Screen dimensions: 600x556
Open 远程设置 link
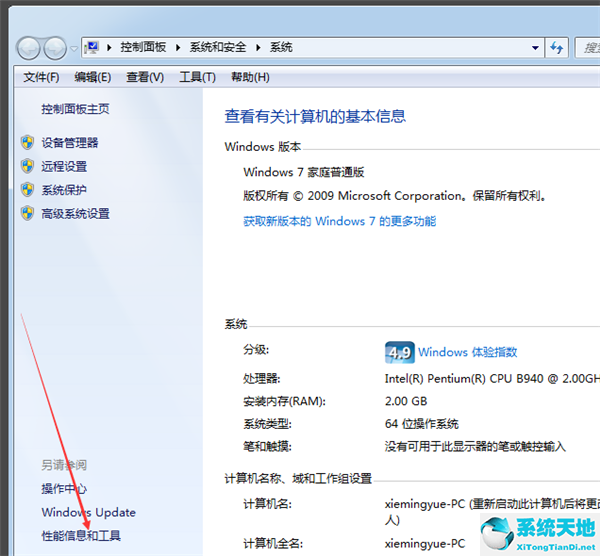point(64,166)
